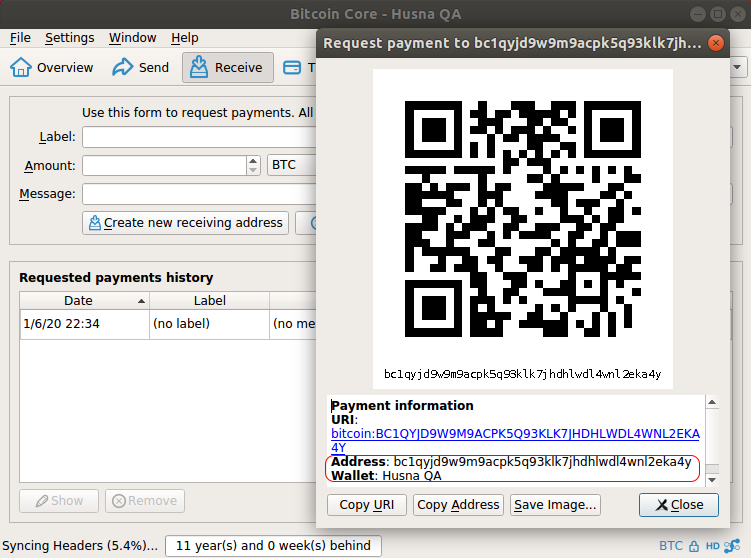The height and width of the screenshot is (558, 751).
Task: Click the 11 year(s) behind progress bar
Action: coord(273,546)
